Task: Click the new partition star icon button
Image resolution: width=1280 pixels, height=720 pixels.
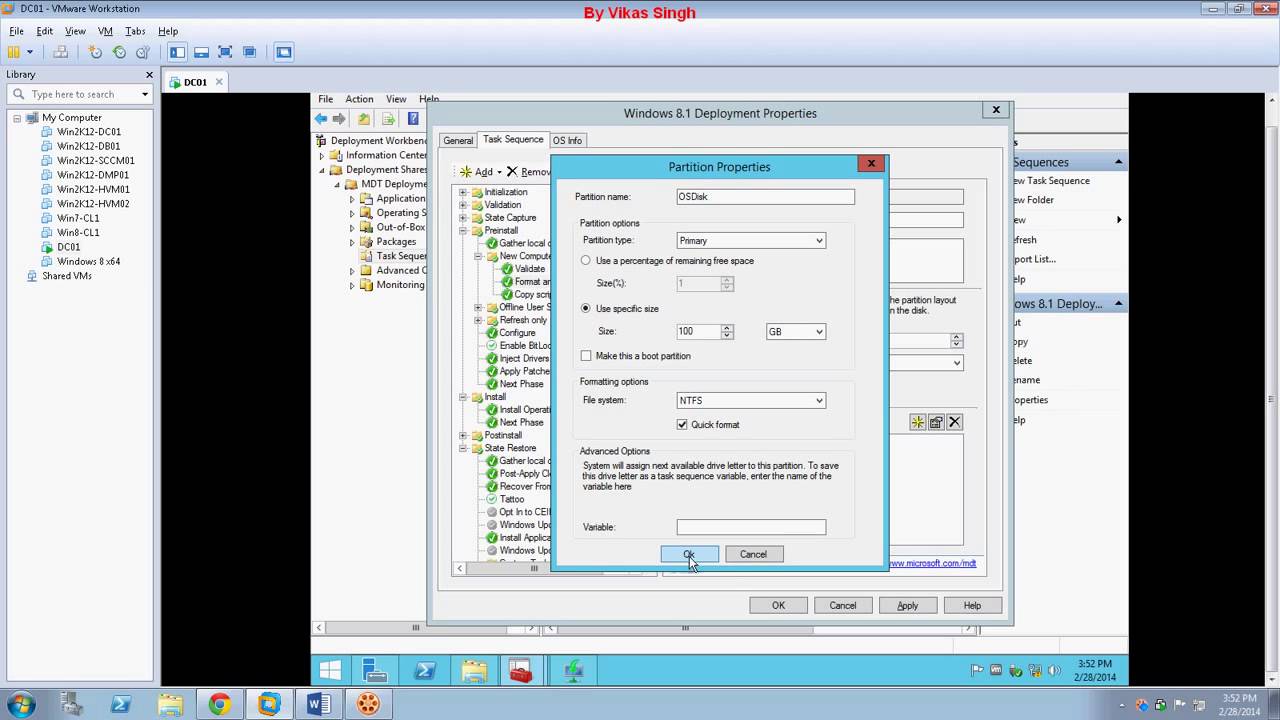Action: (917, 422)
